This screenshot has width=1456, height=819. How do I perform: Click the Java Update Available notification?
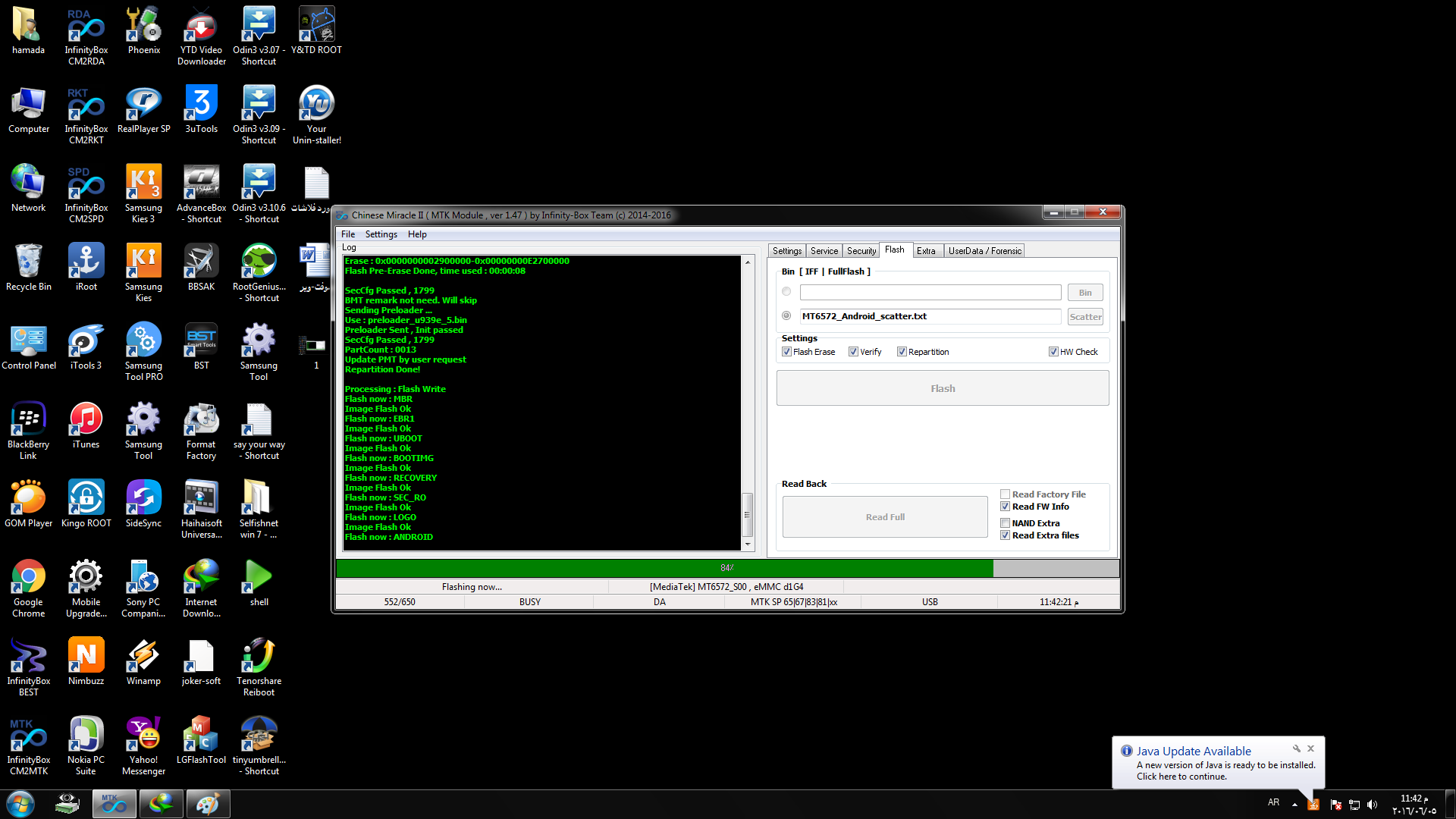pos(1219,763)
